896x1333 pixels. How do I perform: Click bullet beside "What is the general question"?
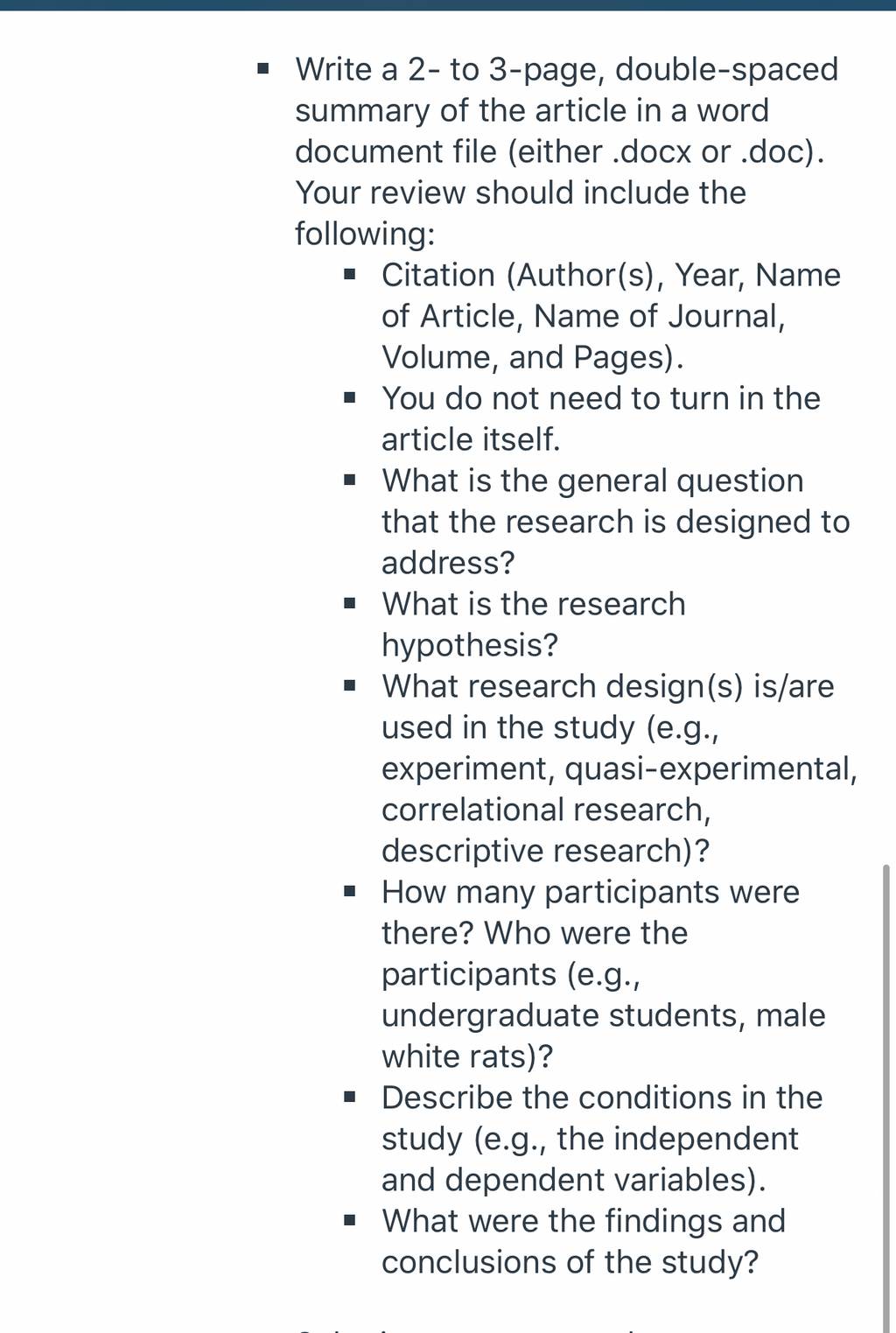(350, 480)
